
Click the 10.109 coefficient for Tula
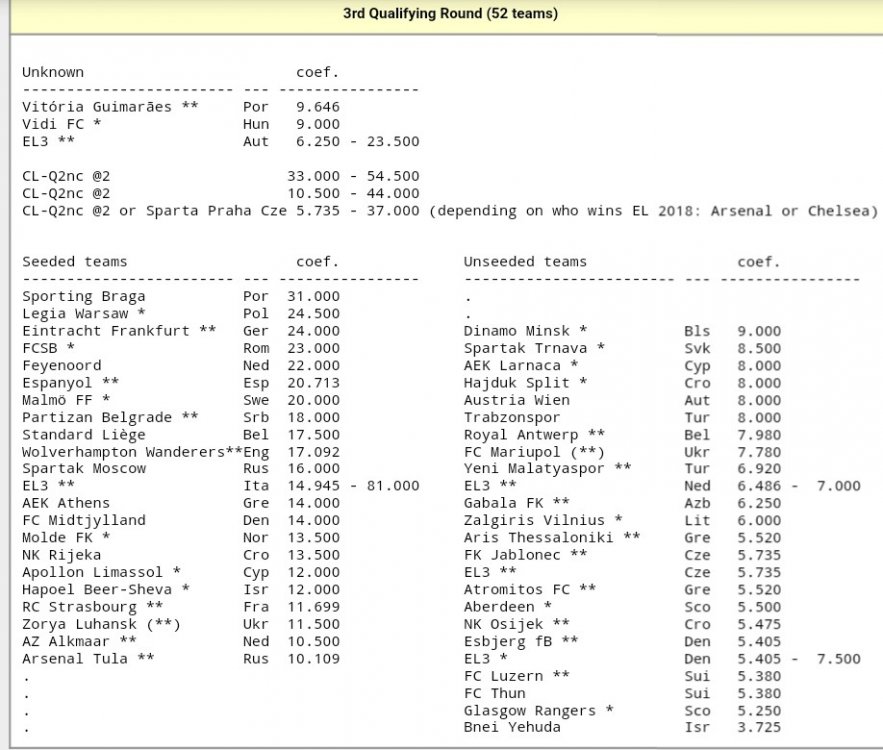pyautogui.click(x=314, y=659)
